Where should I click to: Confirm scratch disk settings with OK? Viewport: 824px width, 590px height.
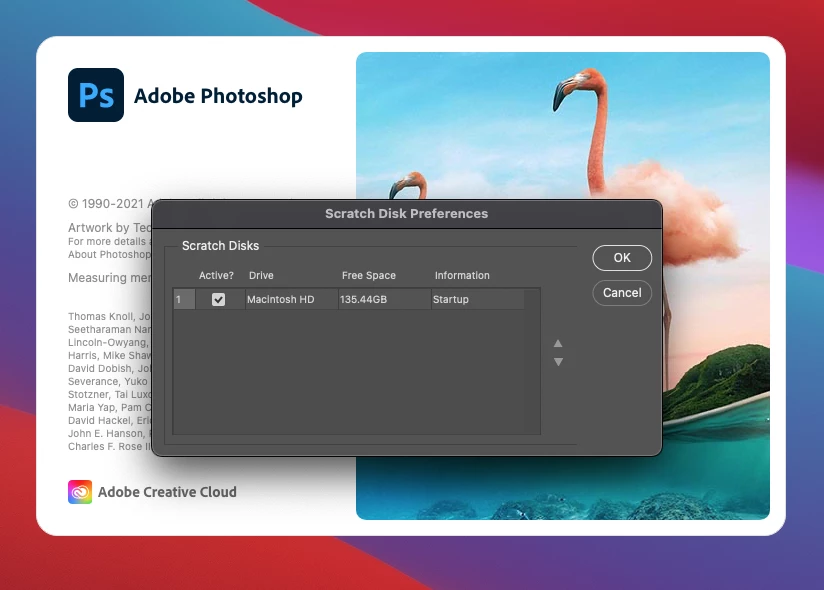(x=622, y=258)
